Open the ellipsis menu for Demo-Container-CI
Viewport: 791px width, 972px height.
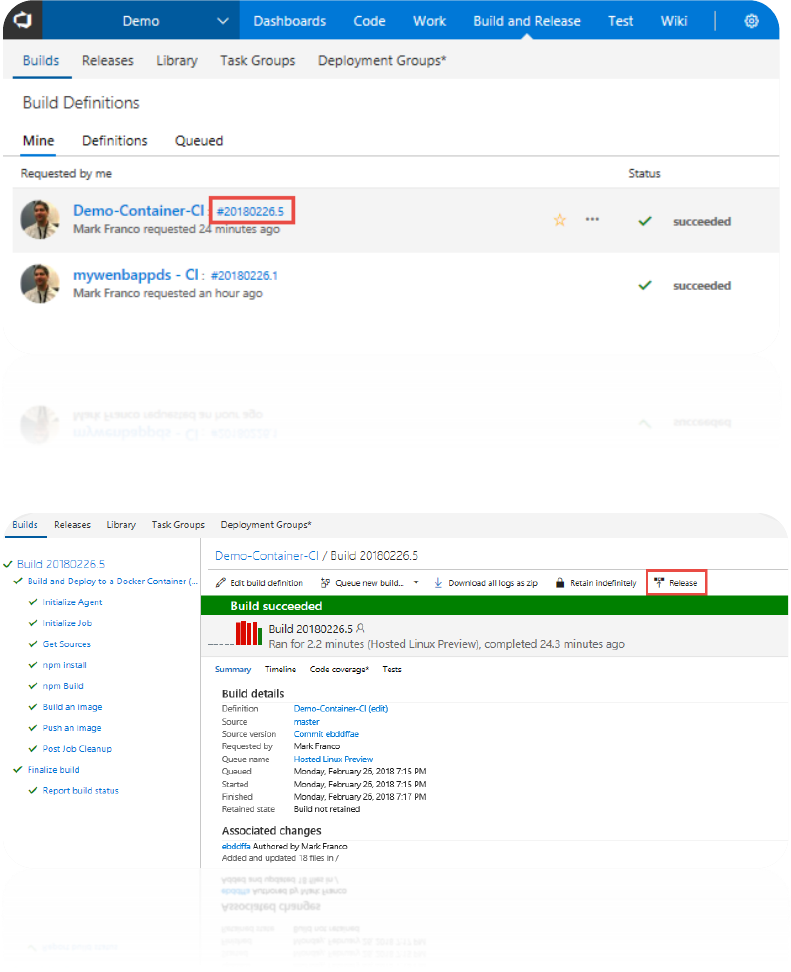pyautogui.click(x=593, y=219)
